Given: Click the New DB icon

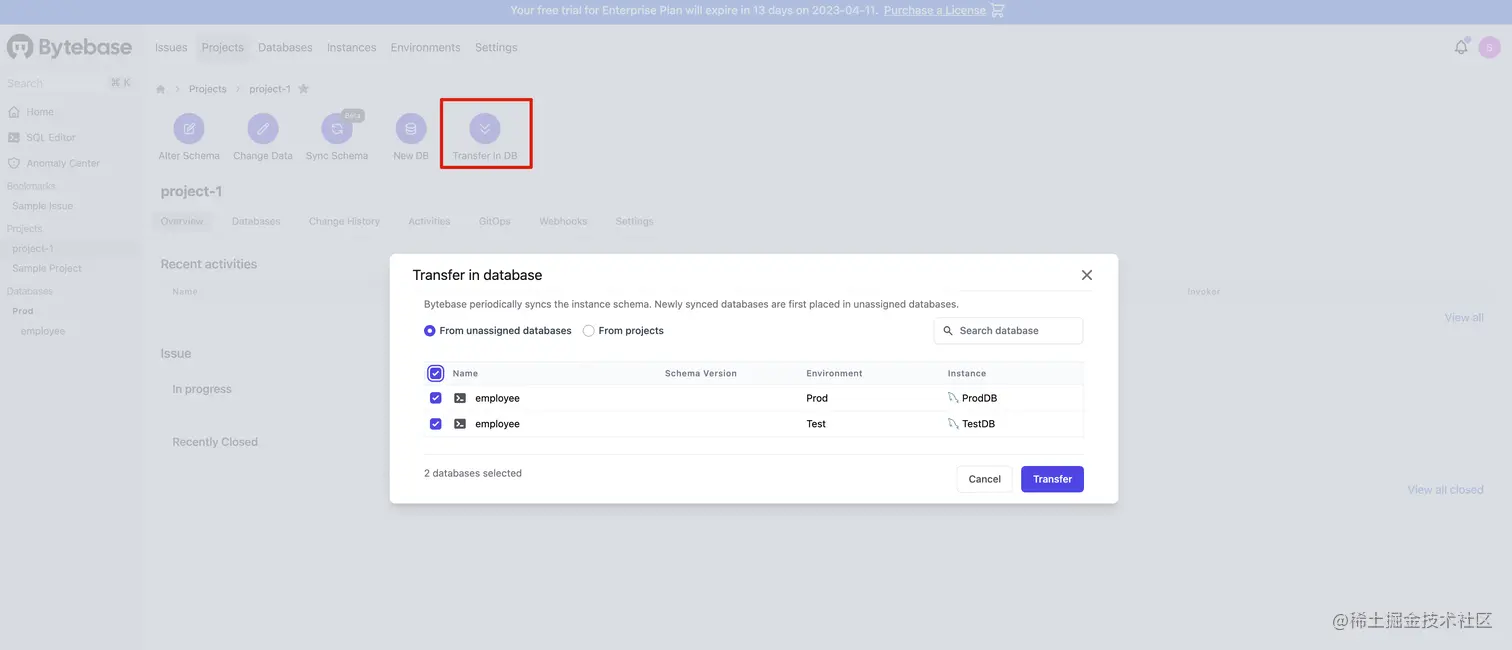Looking at the screenshot, I should tap(411, 129).
